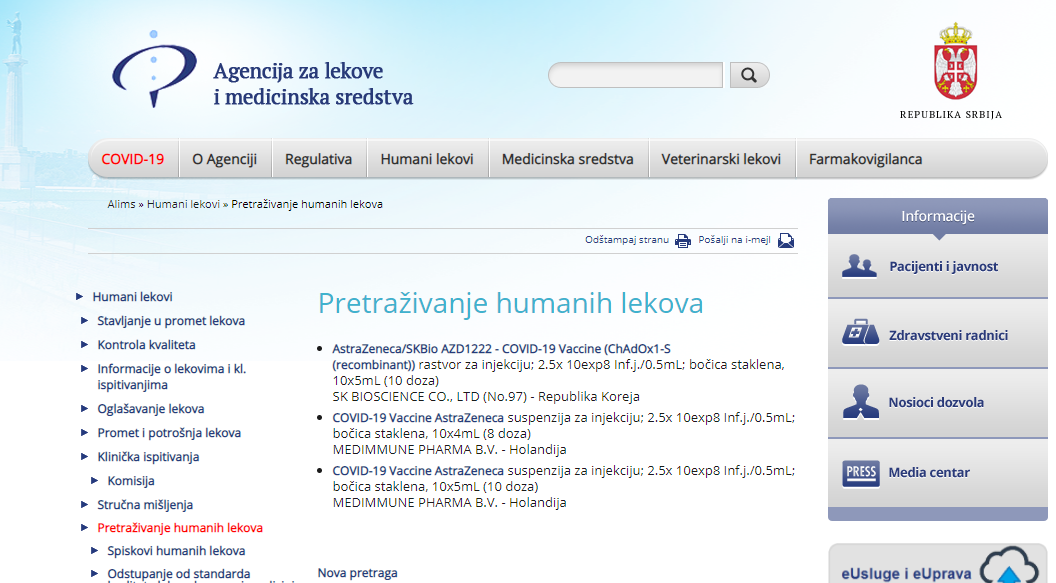Select Promet i potrošnja lekova

[x=169, y=433]
